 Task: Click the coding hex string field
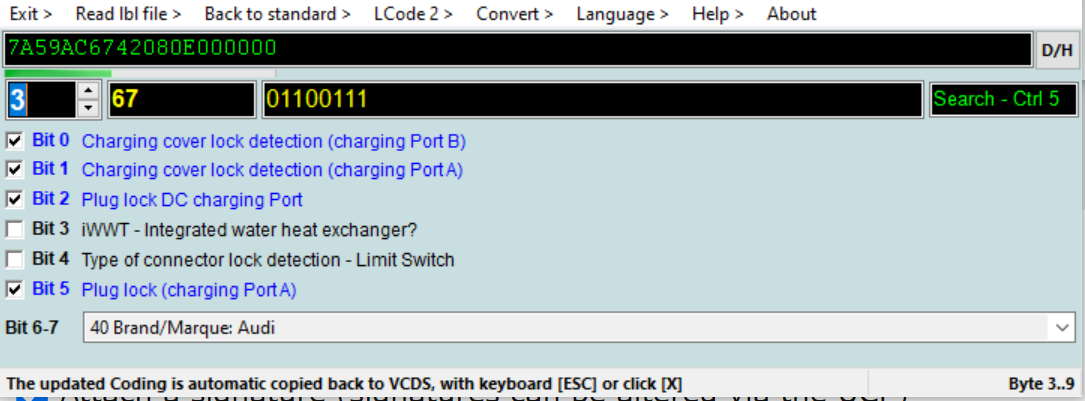[x=518, y=49]
